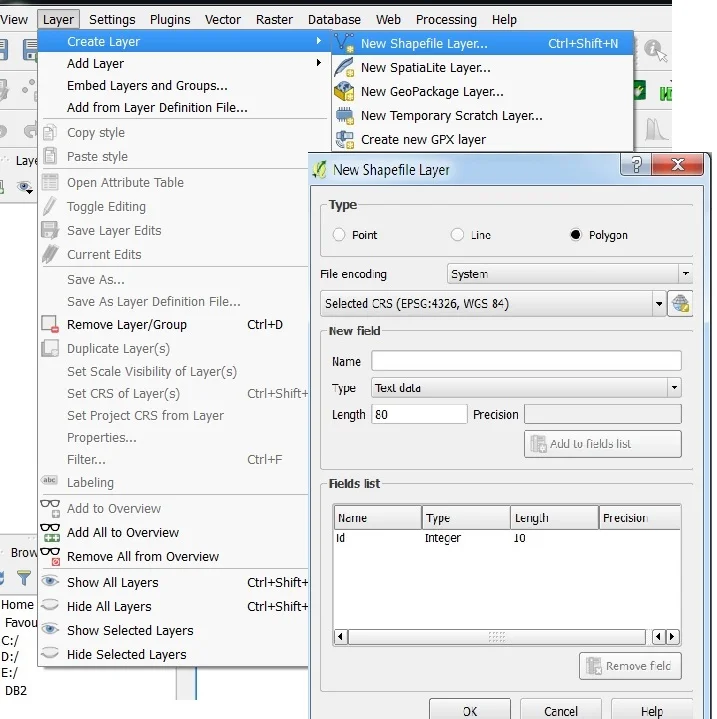717x719 pixels.
Task: Click the New GeoPackage Layer icon
Action: 345,91
